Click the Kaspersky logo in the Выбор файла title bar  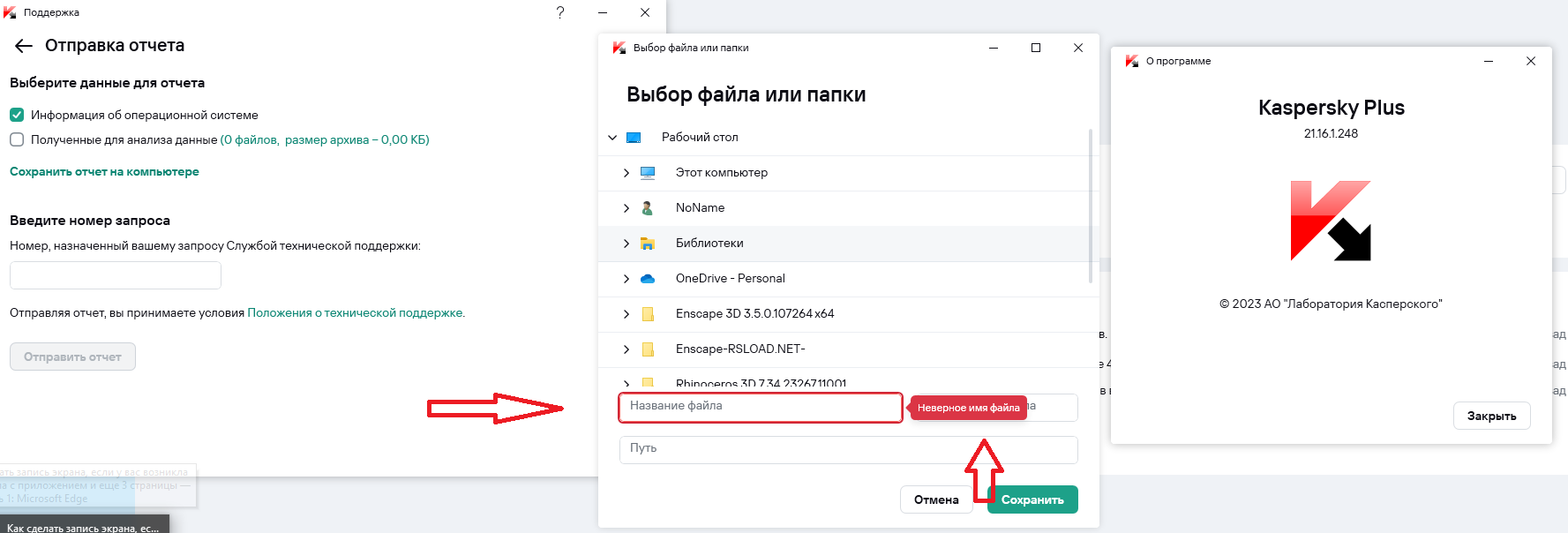pos(619,48)
